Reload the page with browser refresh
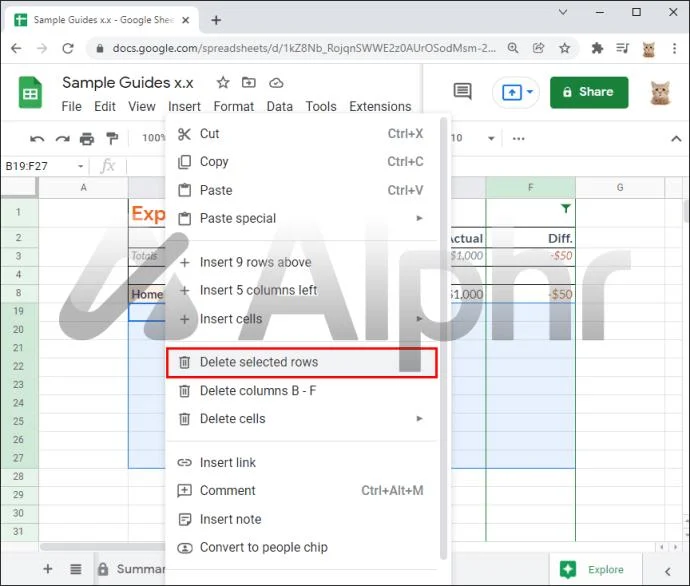 68,48
